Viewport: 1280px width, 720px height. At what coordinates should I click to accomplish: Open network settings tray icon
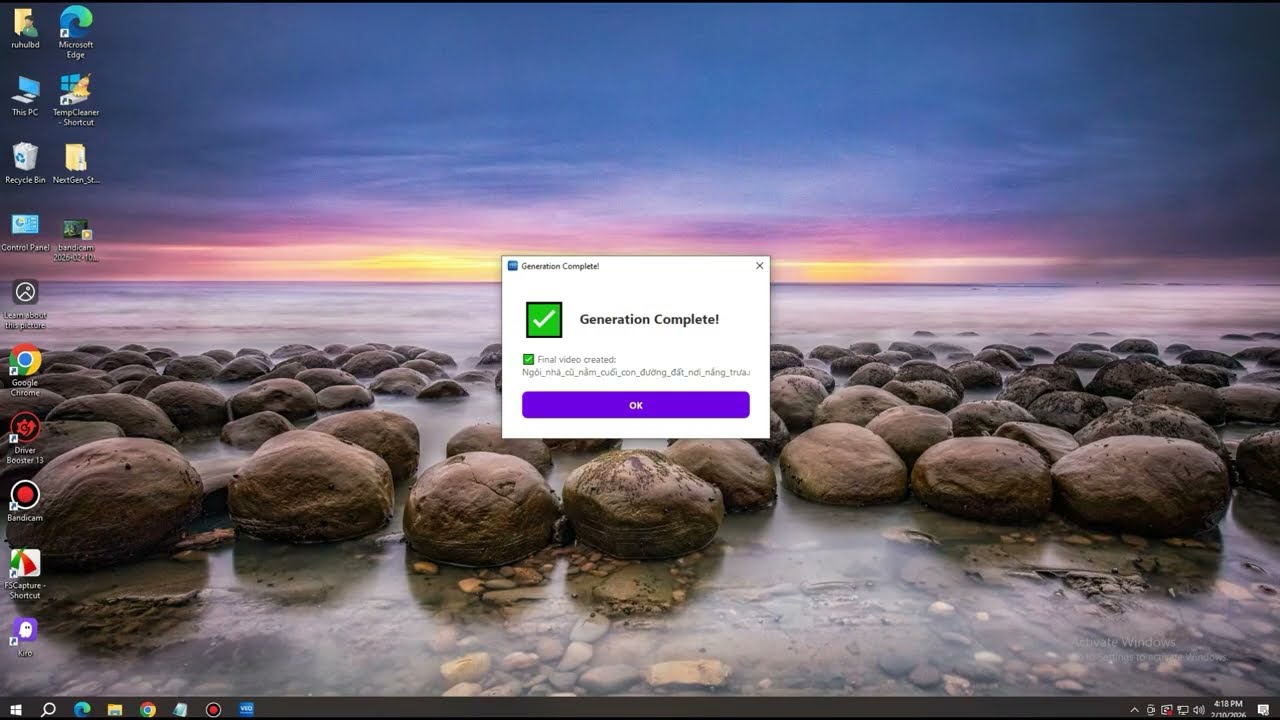(x=1182, y=710)
